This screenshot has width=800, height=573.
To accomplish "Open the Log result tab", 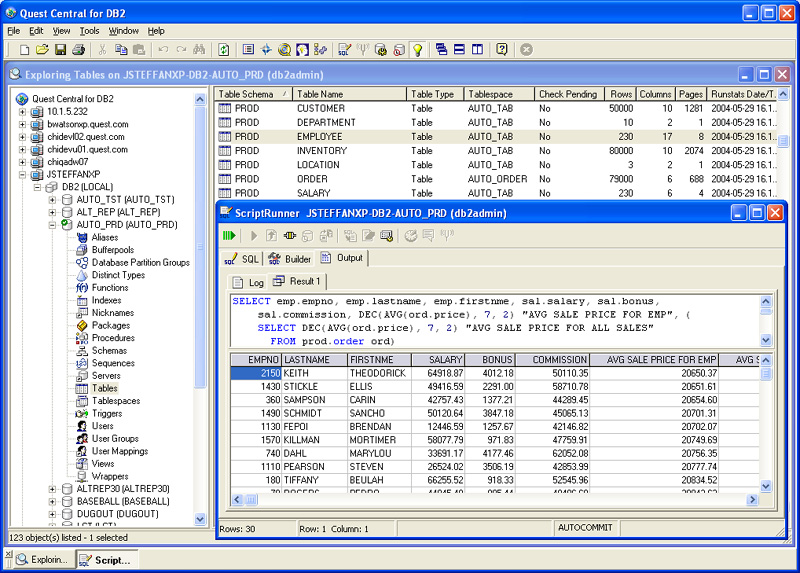I will click(248, 282).
